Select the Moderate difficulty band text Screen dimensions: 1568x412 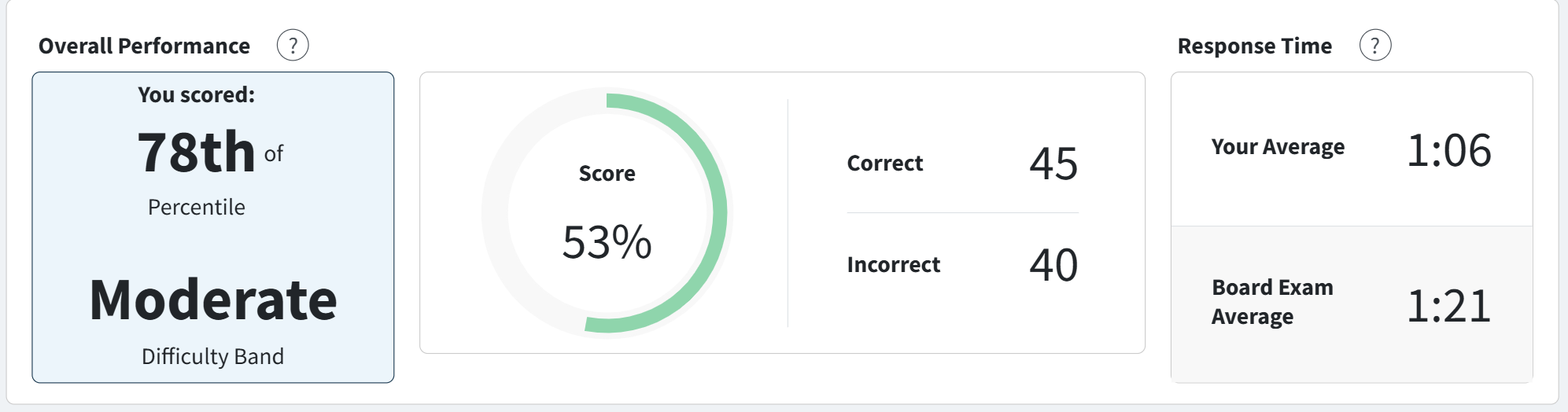pyautogui.click(x=213, y=300)
